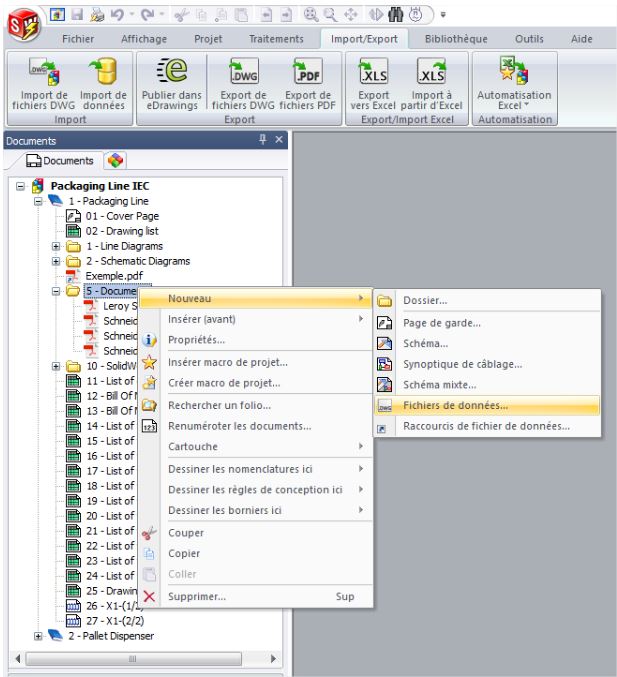The height and width of the screenshot is (677, 617).
Task: Open the Bibliothèque ribbon tab
Action: (456, 39)
